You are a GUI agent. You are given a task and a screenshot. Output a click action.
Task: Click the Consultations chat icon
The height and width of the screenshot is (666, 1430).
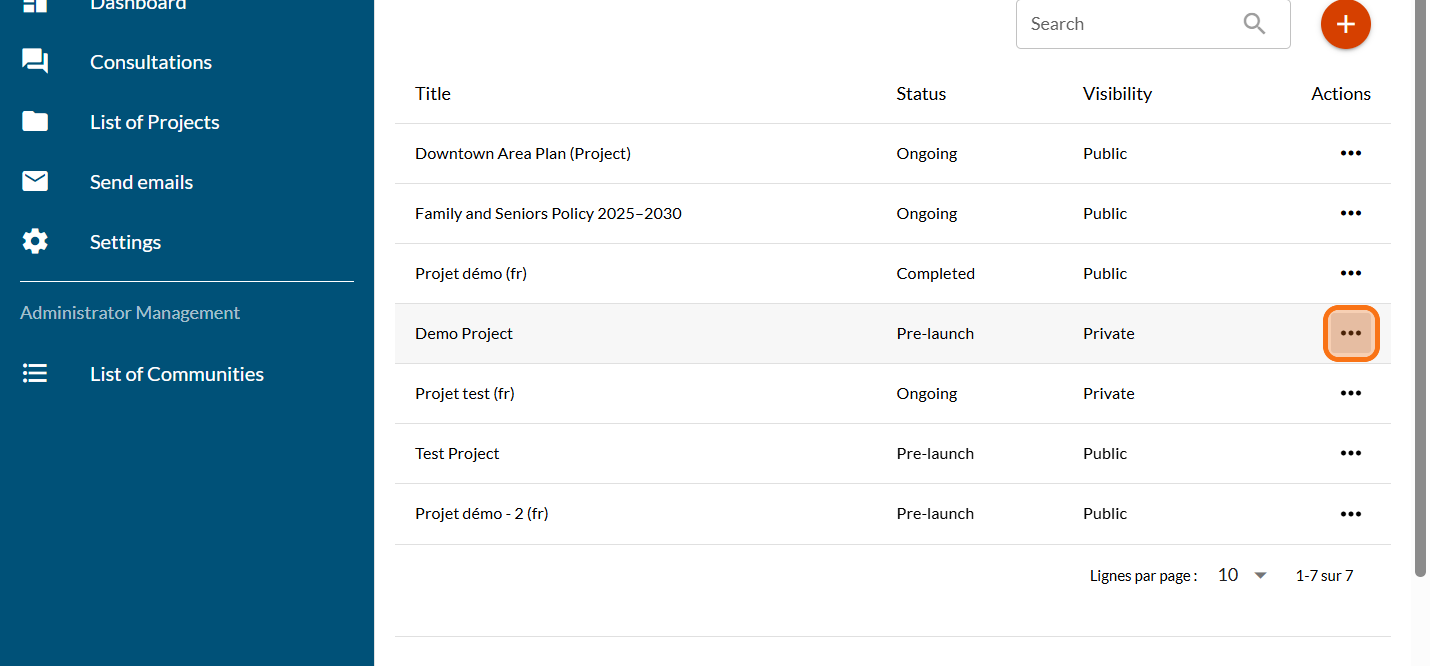[35, 62]
